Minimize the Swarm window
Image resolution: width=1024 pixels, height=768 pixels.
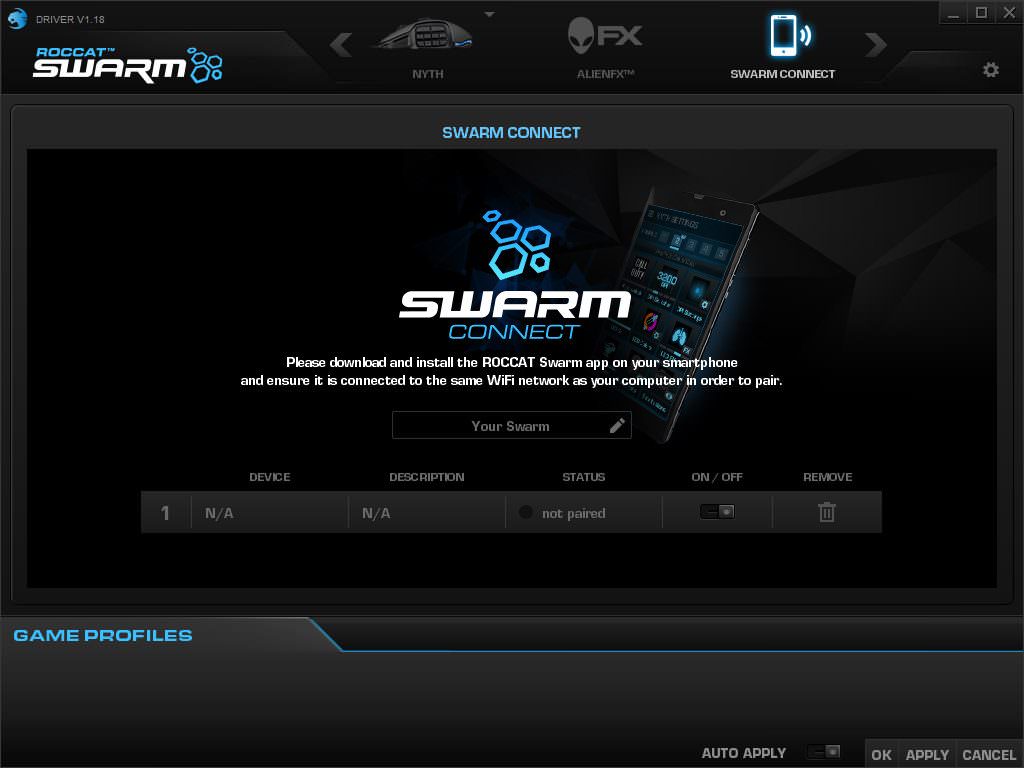(x=953, y=13)
